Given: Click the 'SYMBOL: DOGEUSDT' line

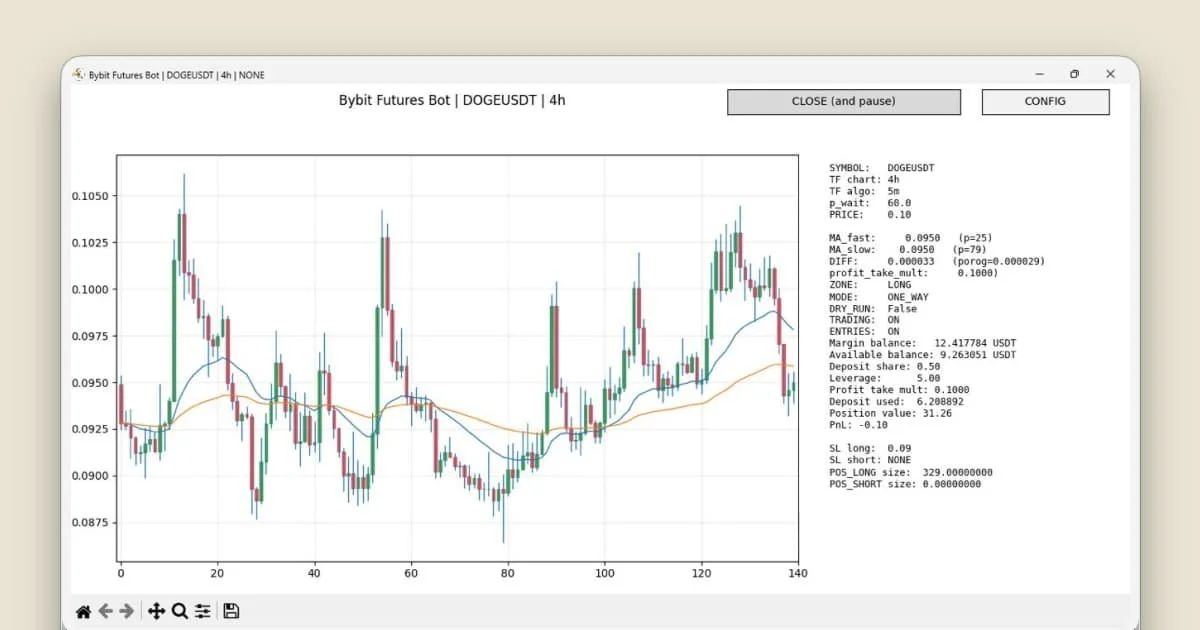Looking at the screenshot, I should pos(882,168).
